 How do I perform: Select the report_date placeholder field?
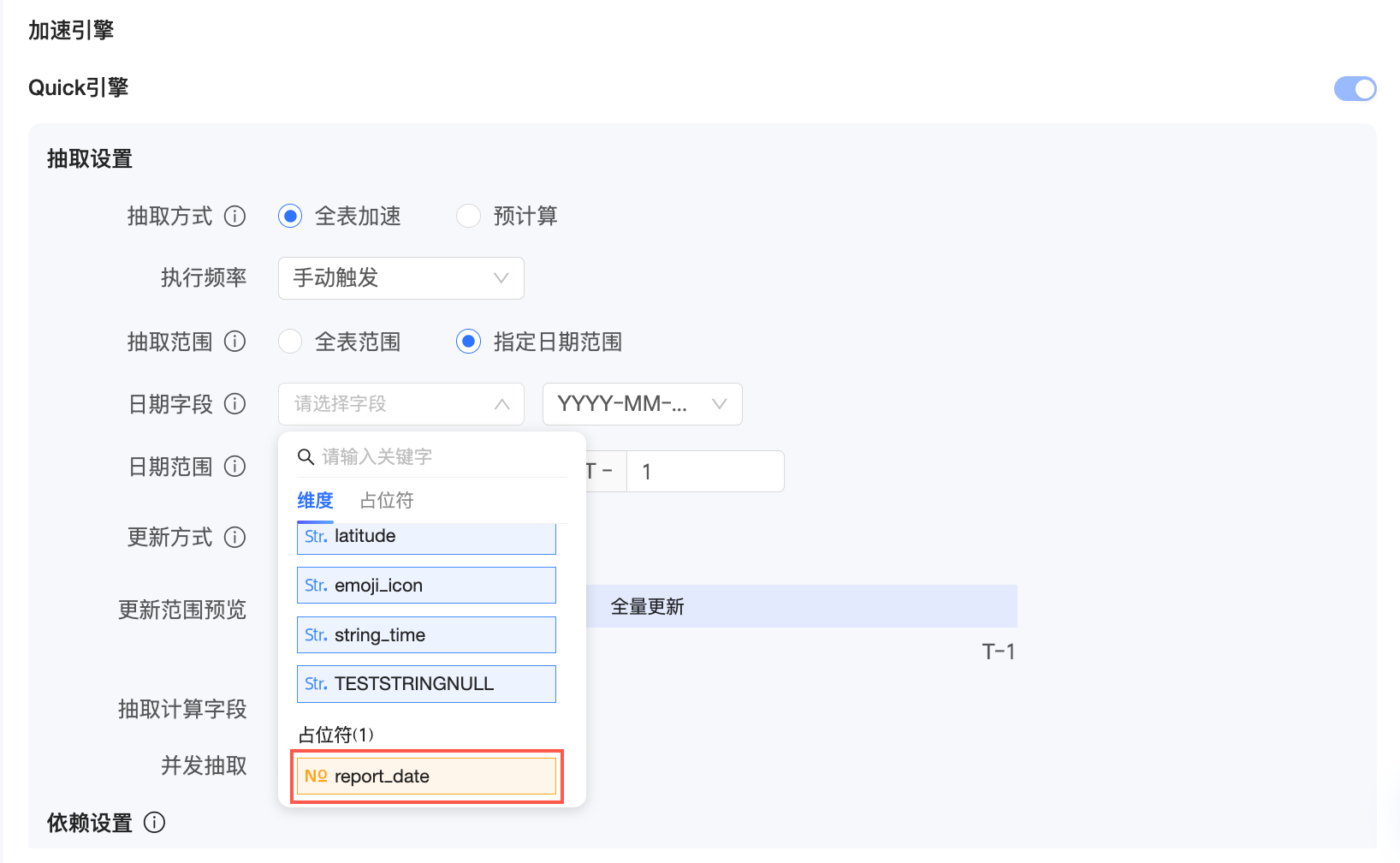click(426, 777)
